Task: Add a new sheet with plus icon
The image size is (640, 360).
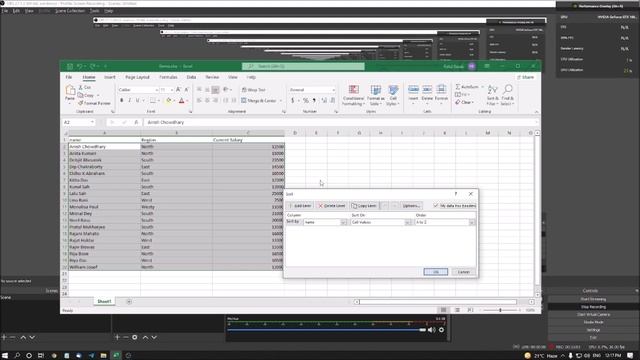Action: [129, 302]
